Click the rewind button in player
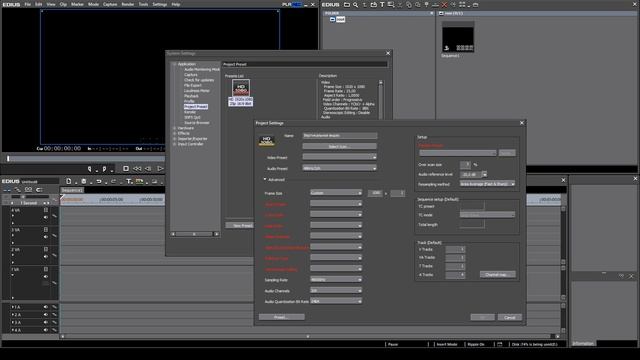This screenshot has height=360, width=640. pyautogui.click(x=137, y=169)
